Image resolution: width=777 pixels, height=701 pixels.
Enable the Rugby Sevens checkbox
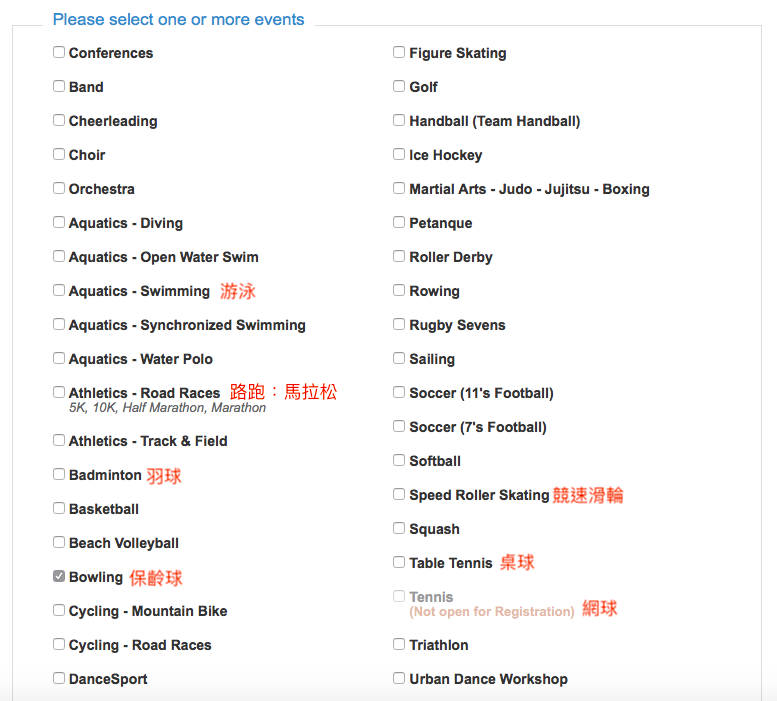click(399, 324)
